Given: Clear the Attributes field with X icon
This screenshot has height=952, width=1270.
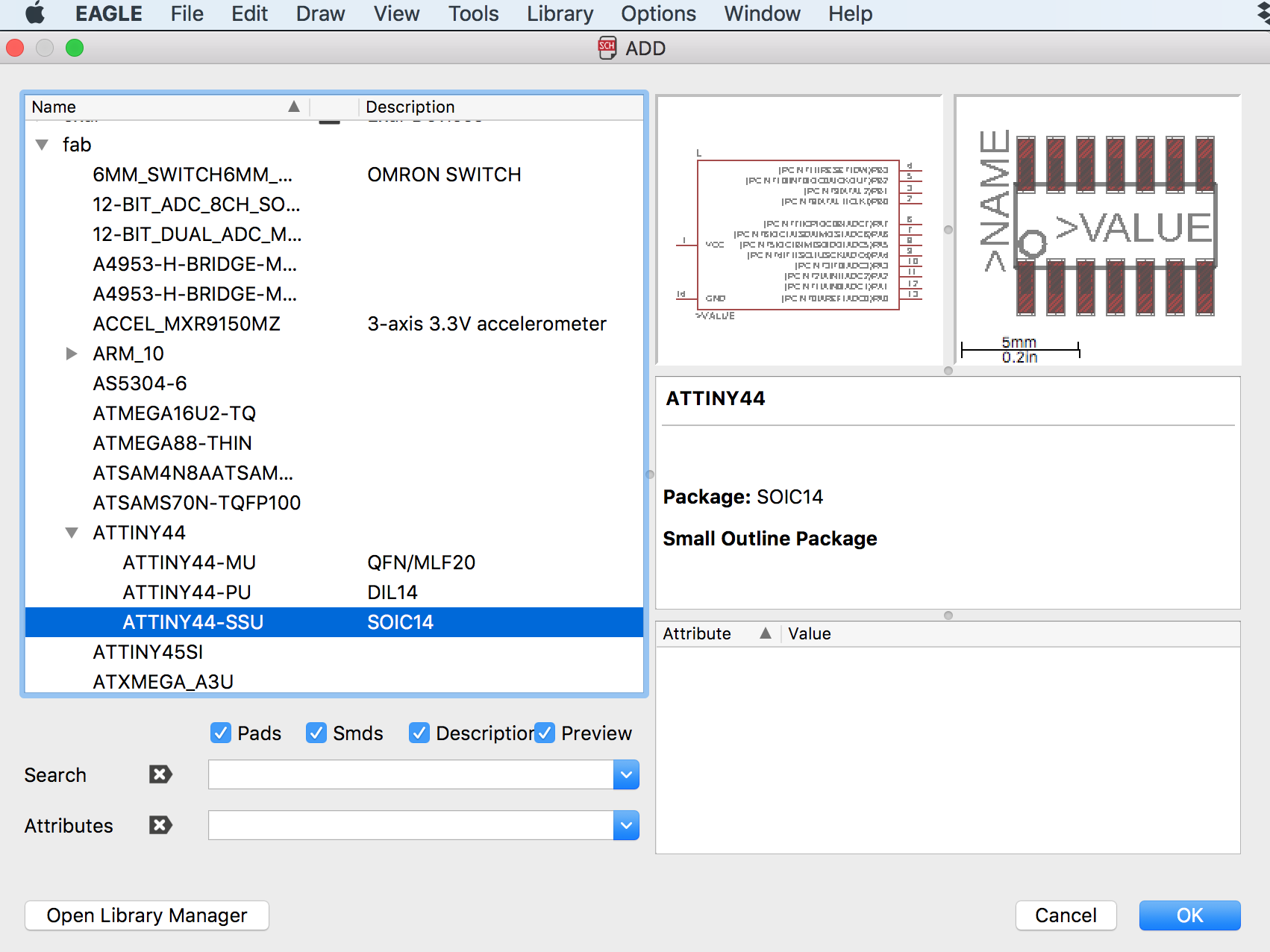Looking at the screenshot, I should point(160,825).
